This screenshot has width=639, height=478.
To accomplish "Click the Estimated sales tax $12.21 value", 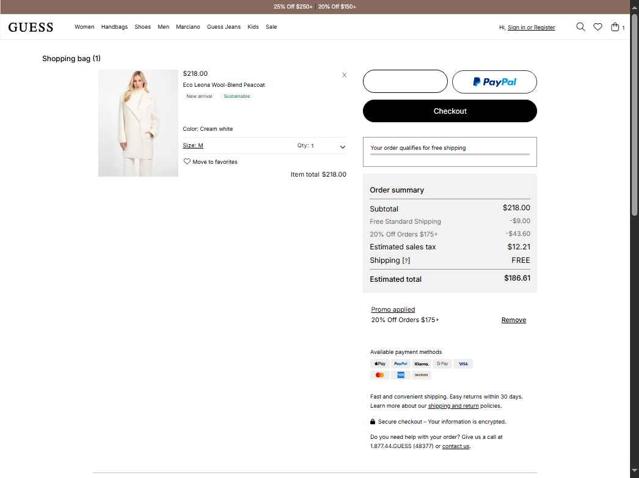I will (519, 247).
